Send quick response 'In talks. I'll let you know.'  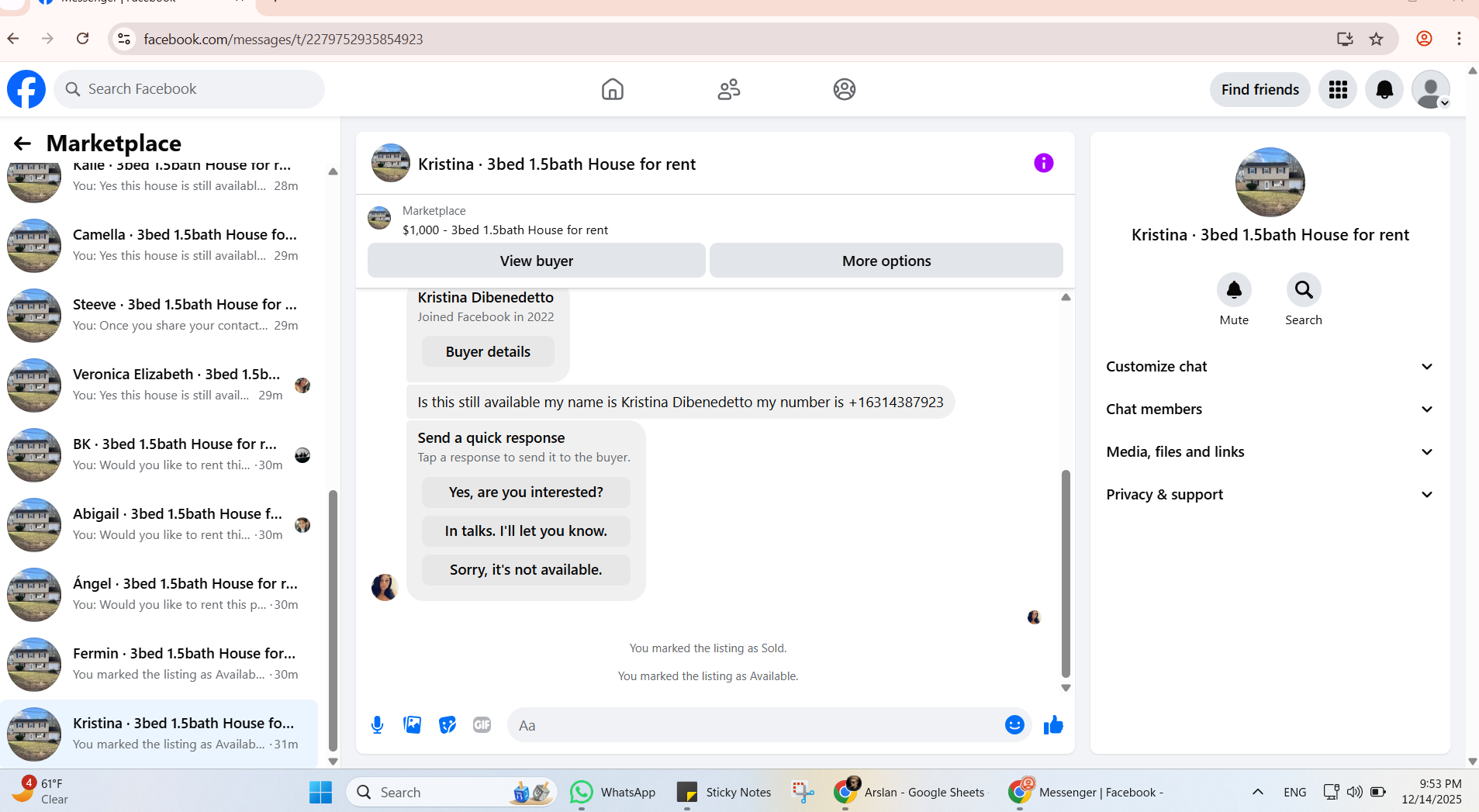(526, 530)
